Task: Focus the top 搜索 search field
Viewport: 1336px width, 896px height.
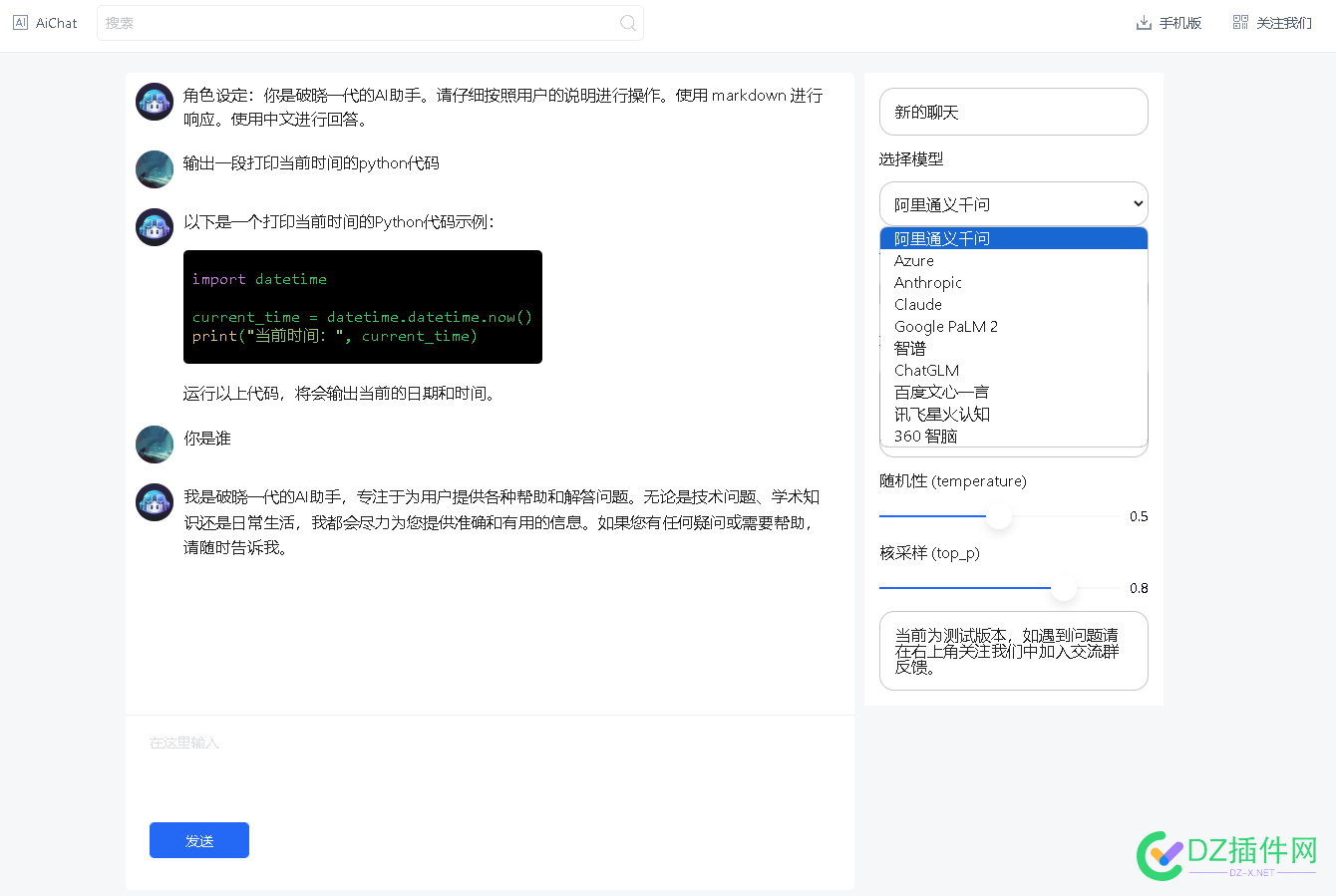Action: click(370, 23)
